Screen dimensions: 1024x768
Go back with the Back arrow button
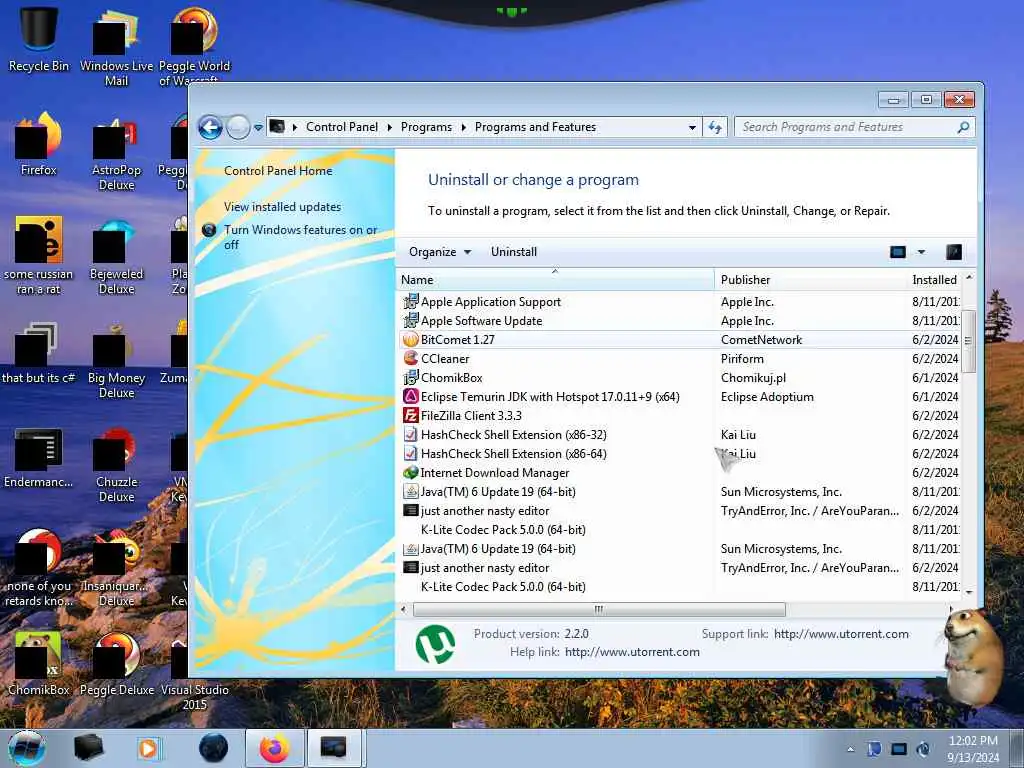[x=210, y=127]
